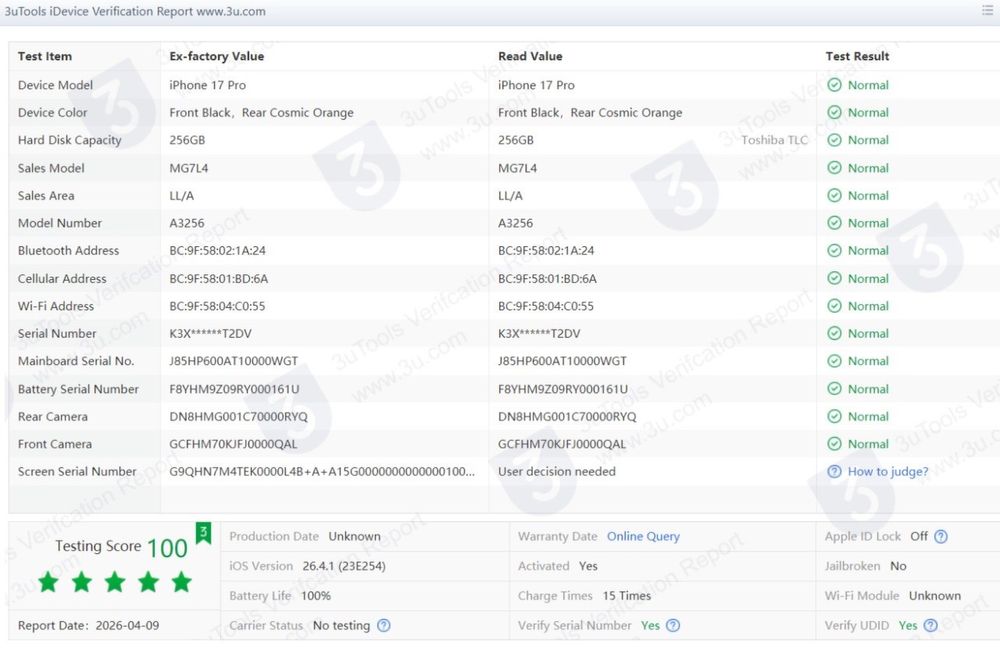Select ex-factory mainboard serial J85HP600AT10000WGT
Viewport: 1000px width, 648px height.
coord(233,361)
